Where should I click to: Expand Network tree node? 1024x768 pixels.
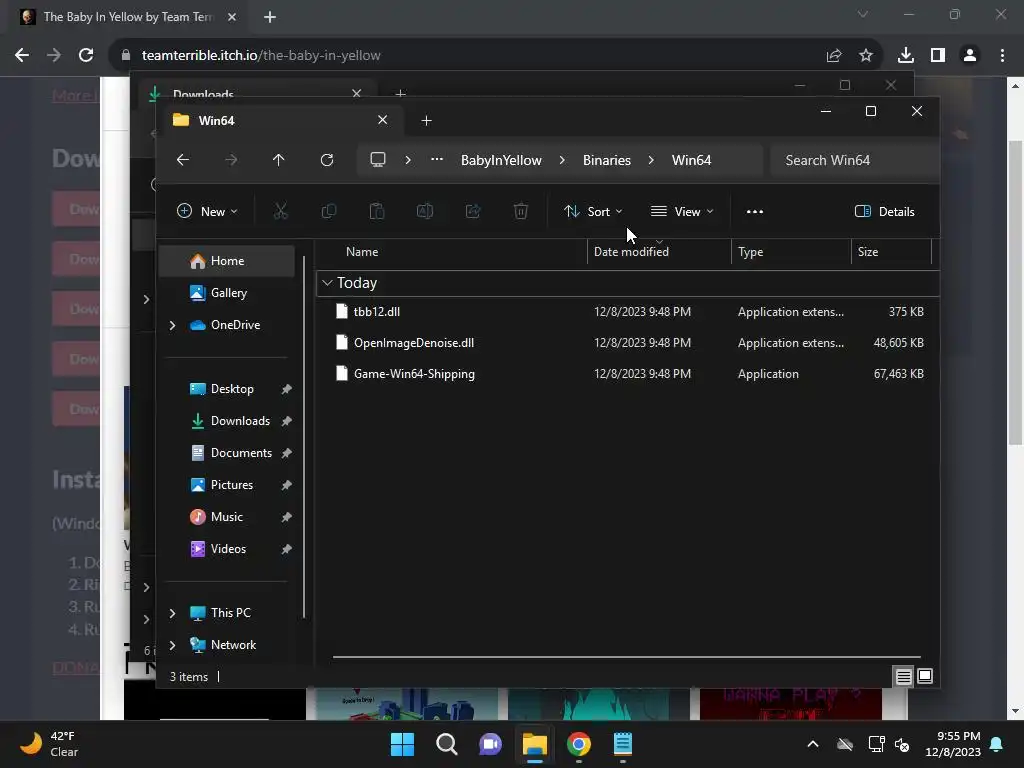172,645
